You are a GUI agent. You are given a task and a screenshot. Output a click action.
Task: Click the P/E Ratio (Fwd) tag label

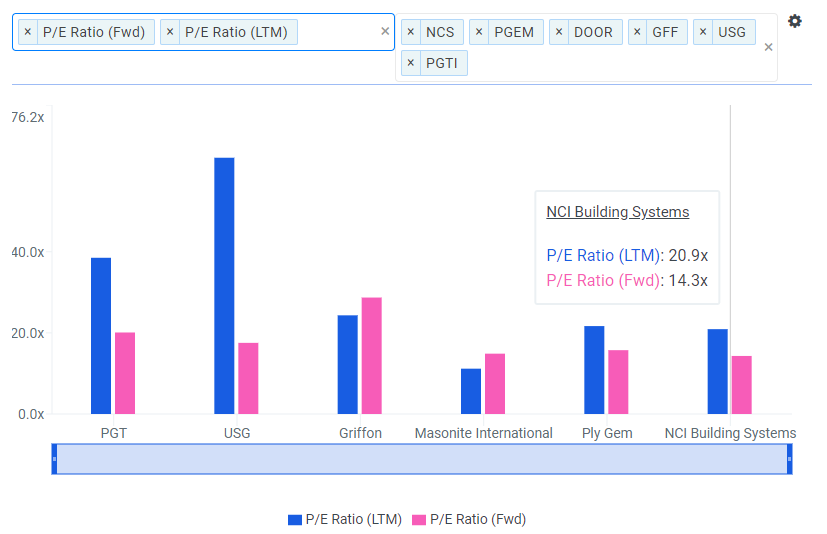tap(94, 32)
